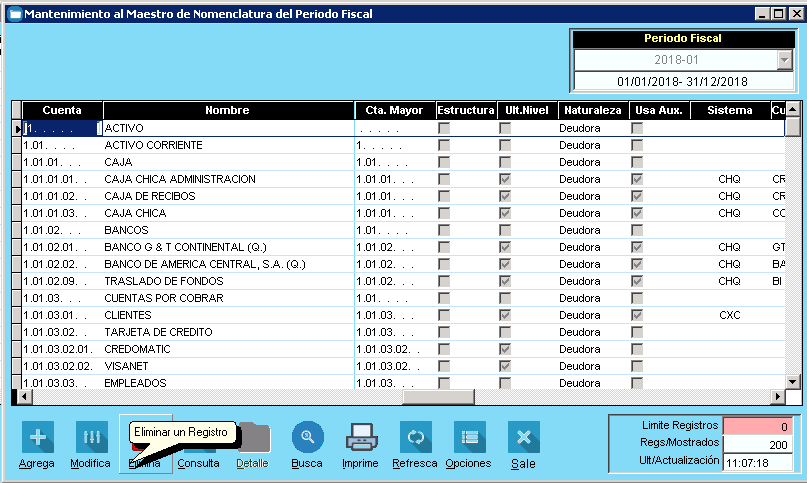Click the Agrega plus icon
Image resolution: width=807 pixels, height=483 pixels.
tap(37, 438)
